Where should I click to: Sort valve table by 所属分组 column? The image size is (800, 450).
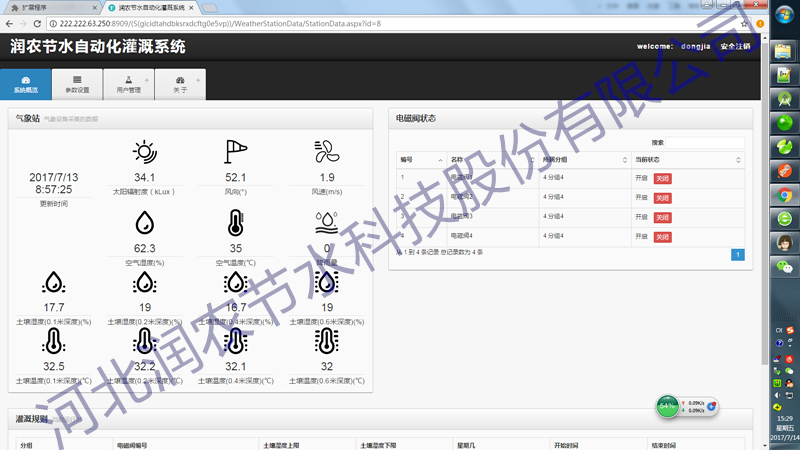(x=585, y=159)
